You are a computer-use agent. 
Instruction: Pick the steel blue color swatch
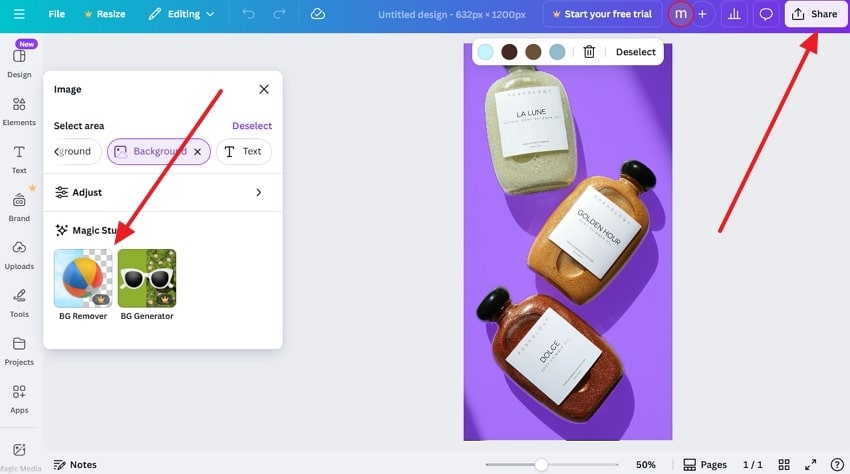click(x=557, y=52)
